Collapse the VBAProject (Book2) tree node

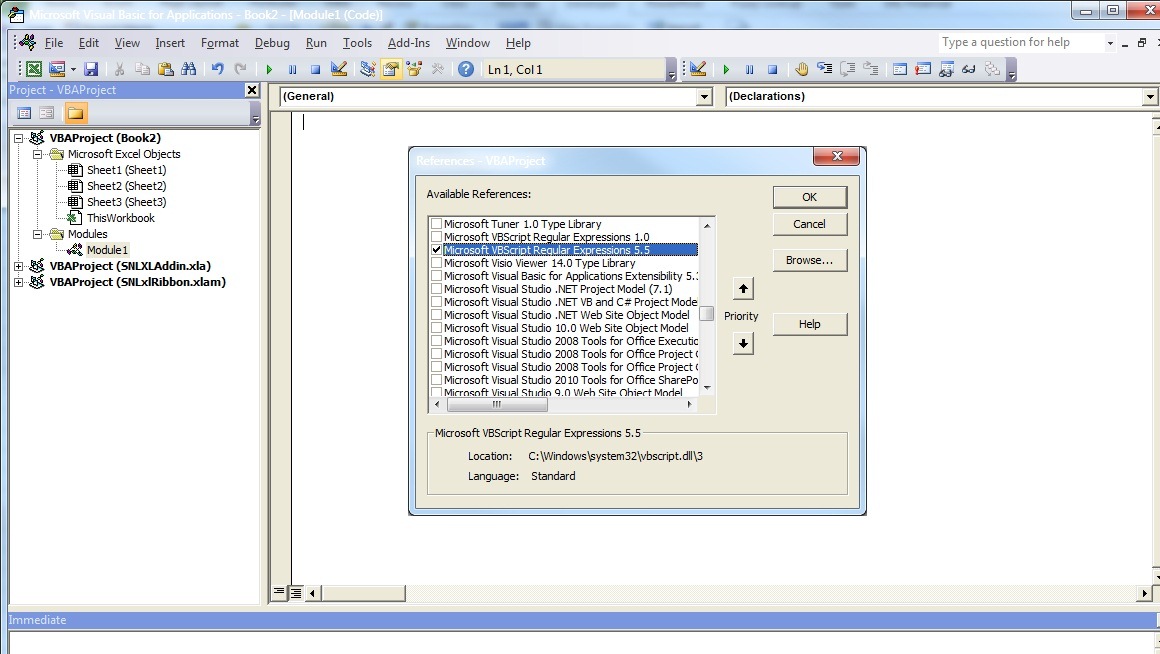(18, 138)
